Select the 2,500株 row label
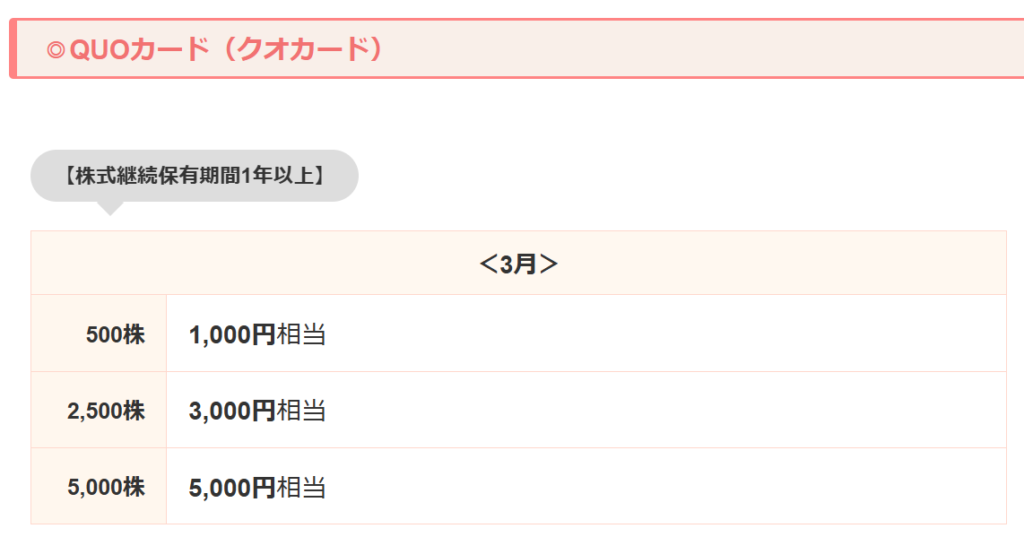The height and width of the screenshot is (537, 1024). coord(106,411)
